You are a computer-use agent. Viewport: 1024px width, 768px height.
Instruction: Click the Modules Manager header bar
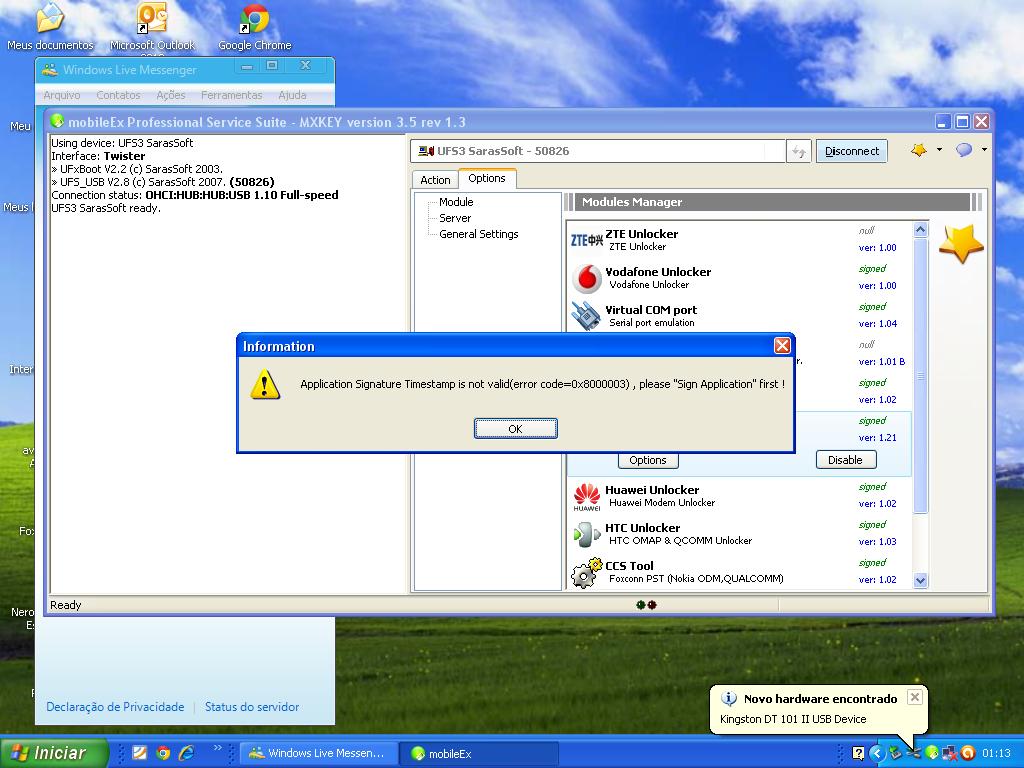[773, 202]
